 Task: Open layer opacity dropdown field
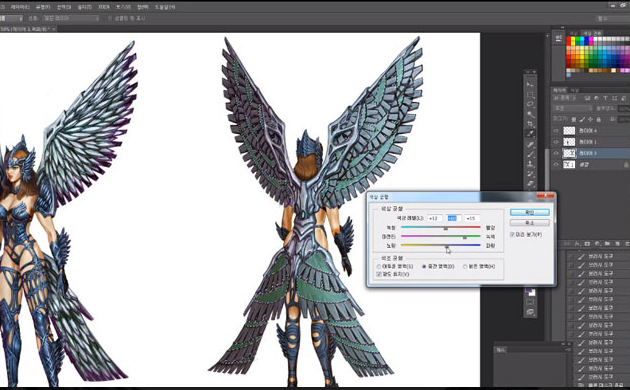pos(623,108)
